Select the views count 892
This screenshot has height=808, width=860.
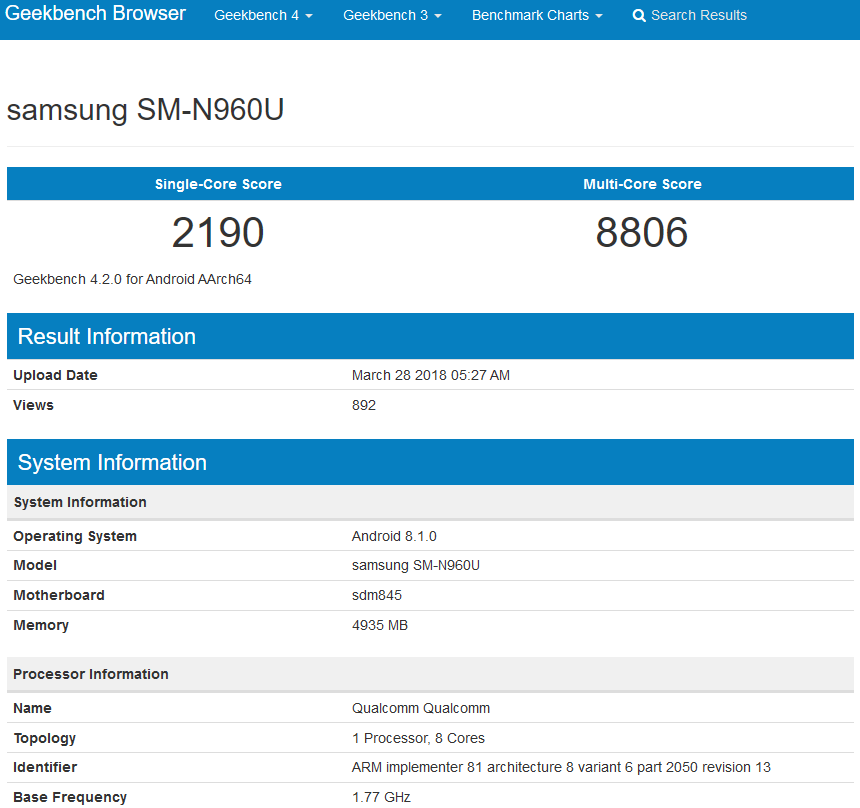(364, 405)
